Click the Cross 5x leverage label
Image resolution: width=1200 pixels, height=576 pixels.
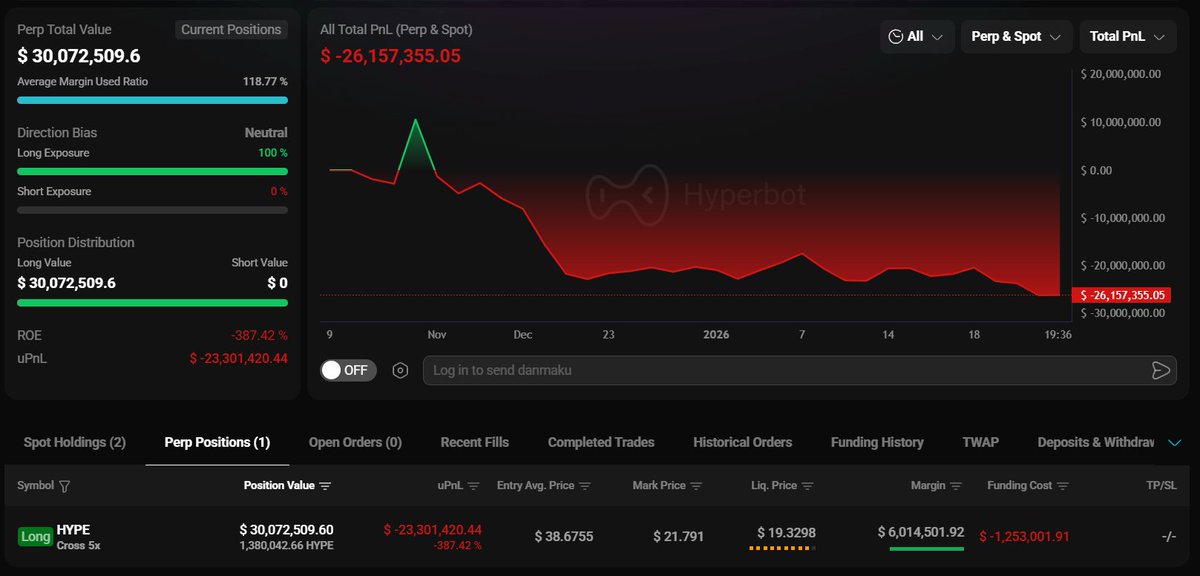click(x=78, y=546)
